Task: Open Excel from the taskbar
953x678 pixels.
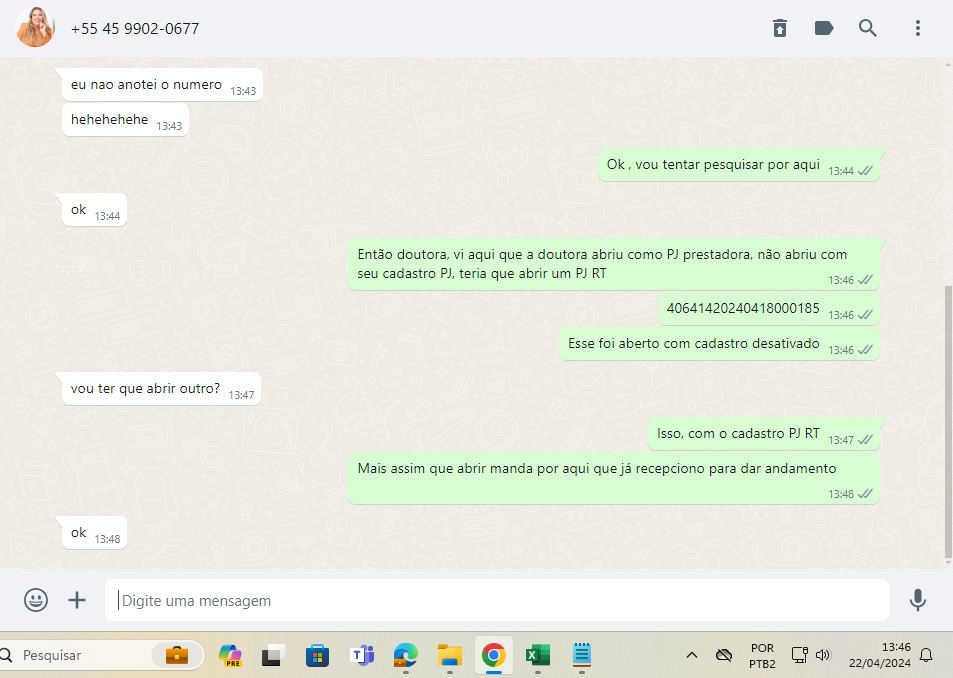Action: tap(538, 655)
